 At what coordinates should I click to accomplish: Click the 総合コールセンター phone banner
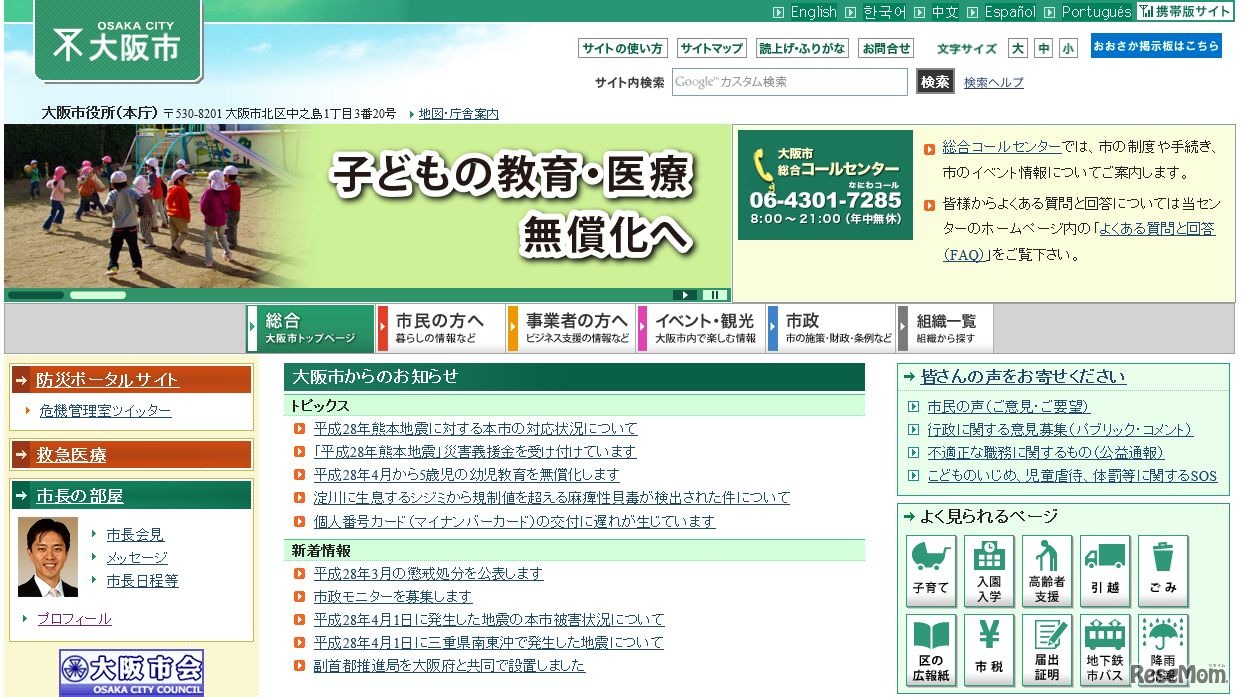pos(825,185)
